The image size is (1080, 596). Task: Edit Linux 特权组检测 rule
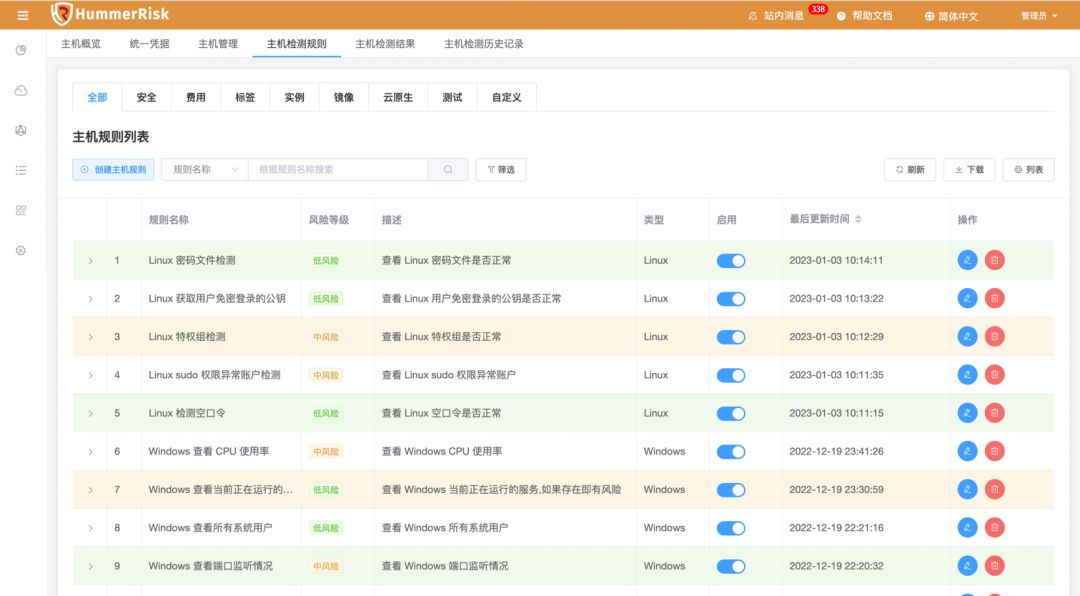point(968,337)
